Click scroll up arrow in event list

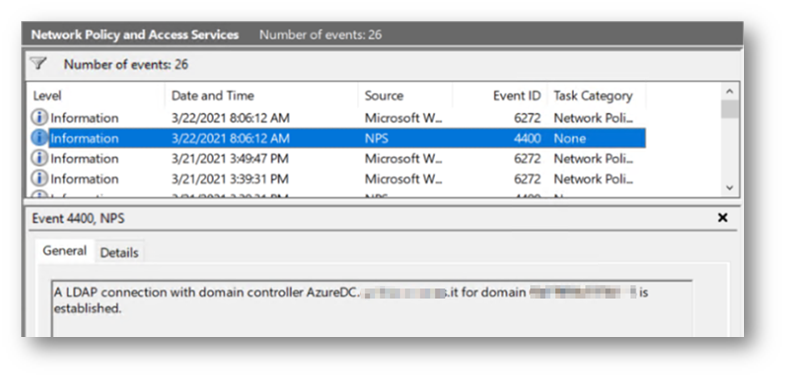click(729, 91)
